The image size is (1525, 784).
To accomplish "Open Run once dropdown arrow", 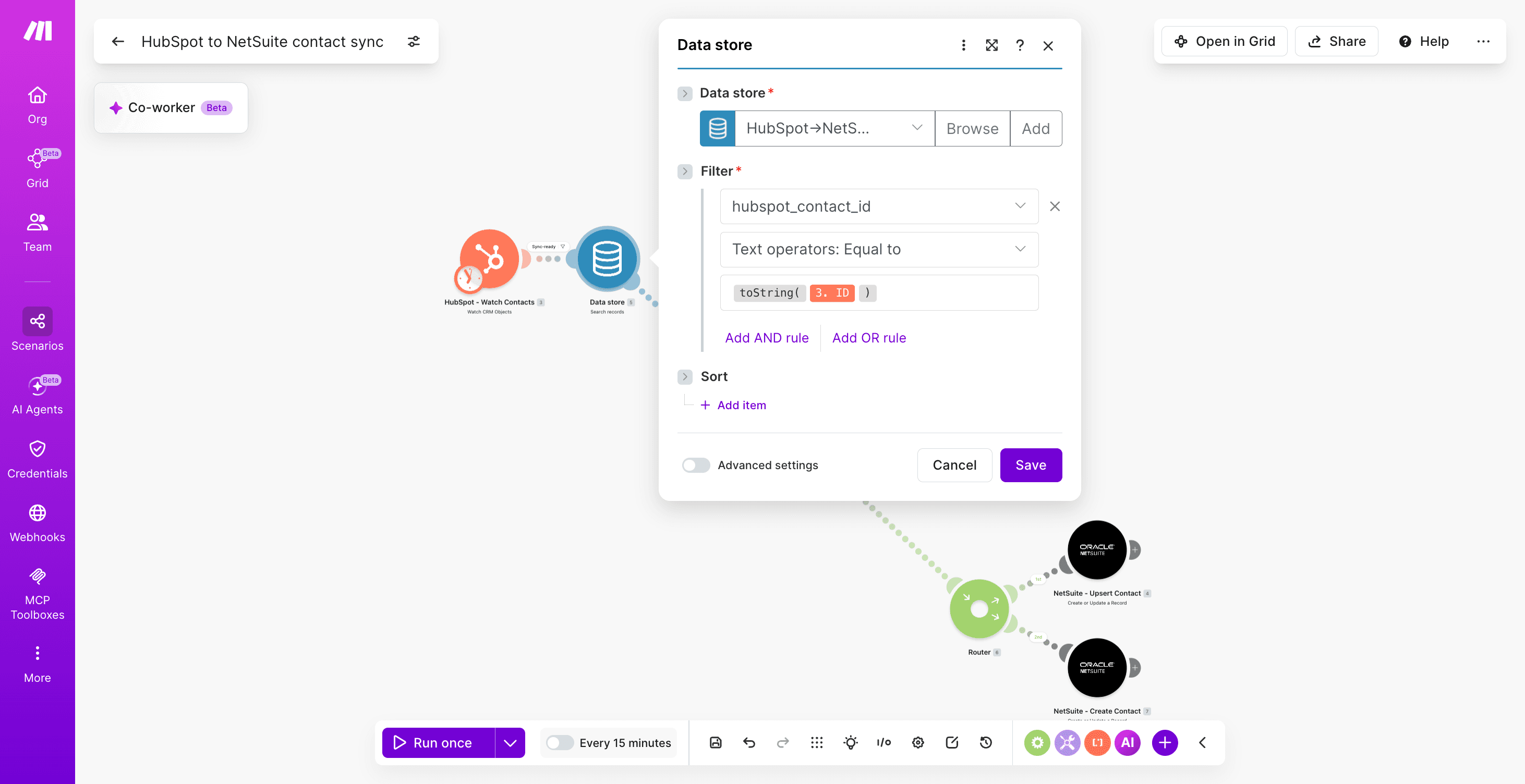I will [x=510, y=743].
